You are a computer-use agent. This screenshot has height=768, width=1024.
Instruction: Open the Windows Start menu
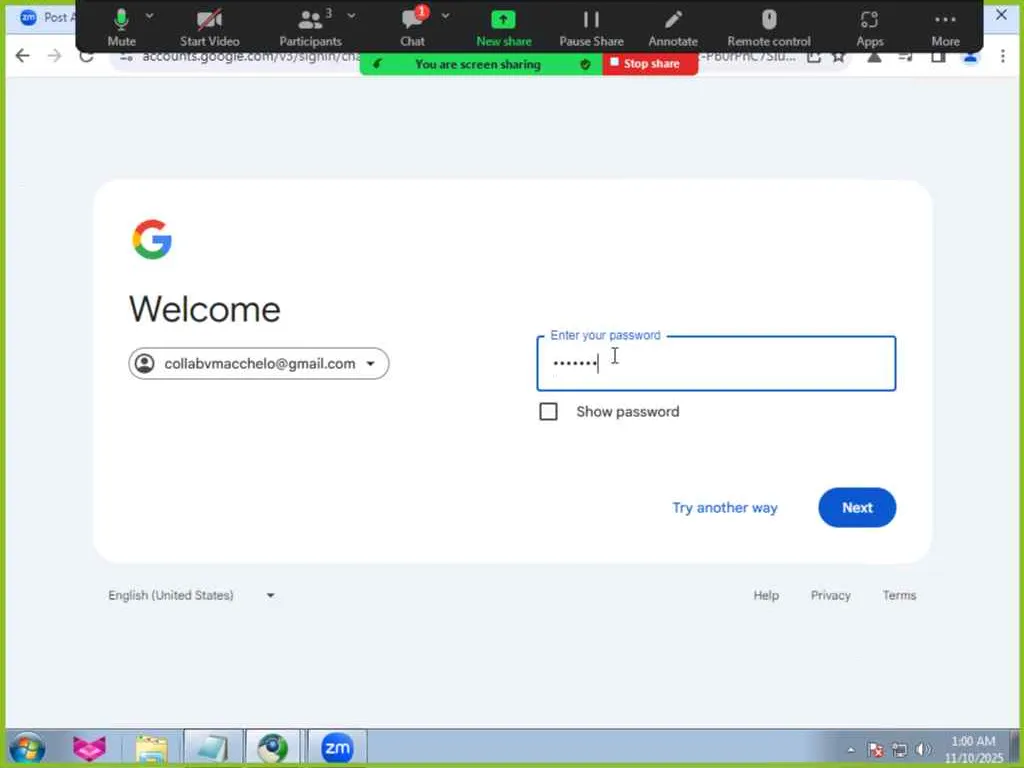(x=27, y=748)
